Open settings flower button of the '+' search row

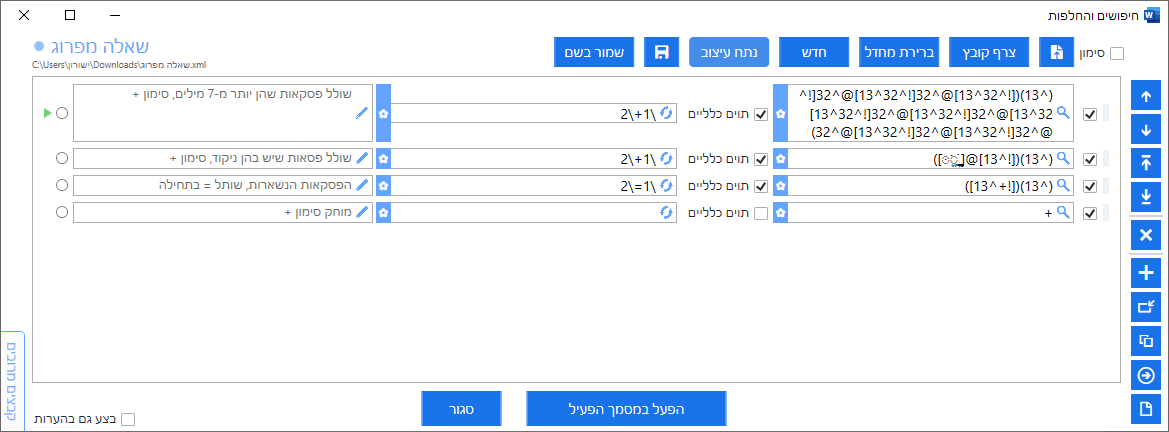coord(781,212)
